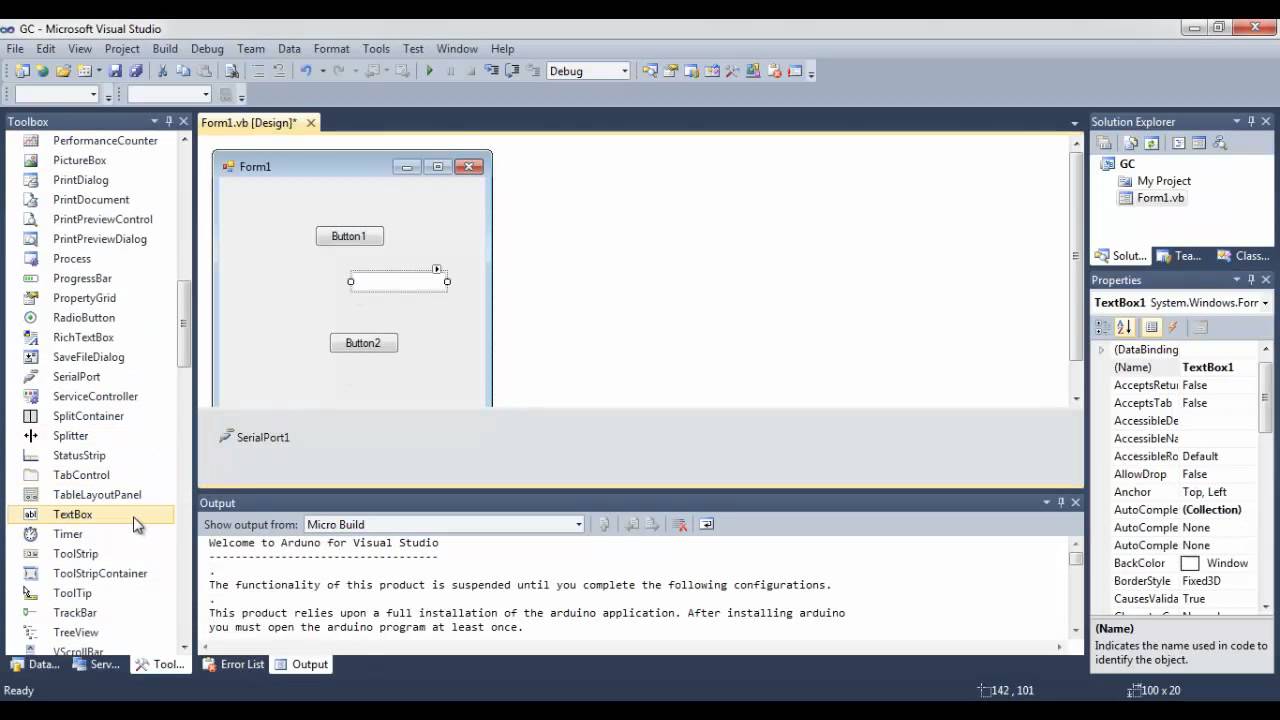Close the Form1.vb [Design] tab
The width and height of the screenshot is (1280, 720).
tap(311, 123)
